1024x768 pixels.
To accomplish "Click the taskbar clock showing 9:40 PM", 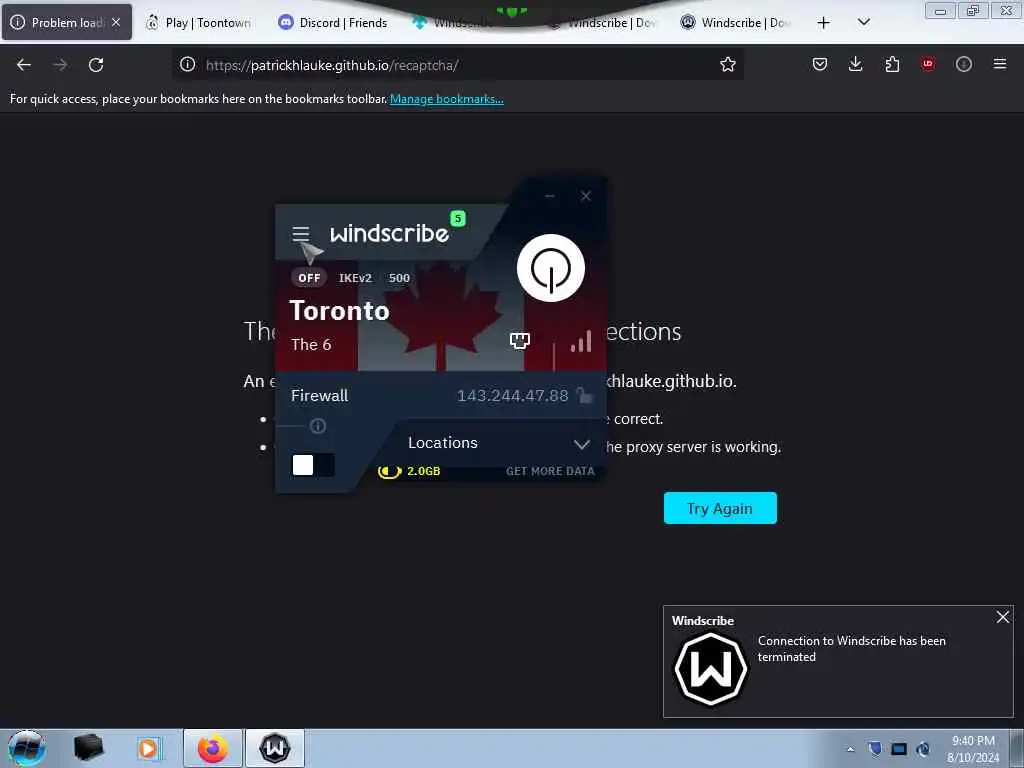I will pos(973,749).
